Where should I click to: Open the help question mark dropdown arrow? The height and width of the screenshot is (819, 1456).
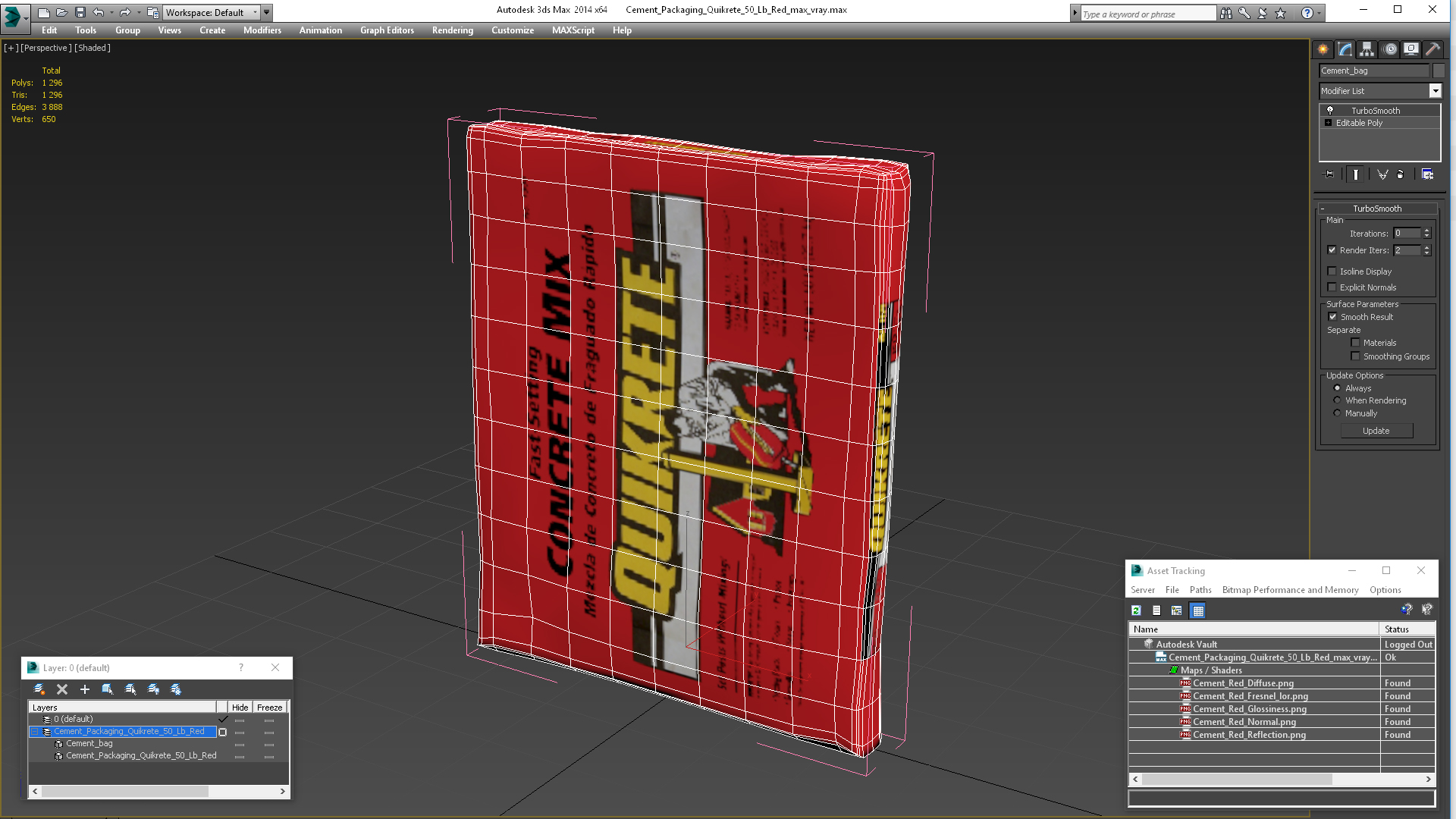click(1319, 13)
